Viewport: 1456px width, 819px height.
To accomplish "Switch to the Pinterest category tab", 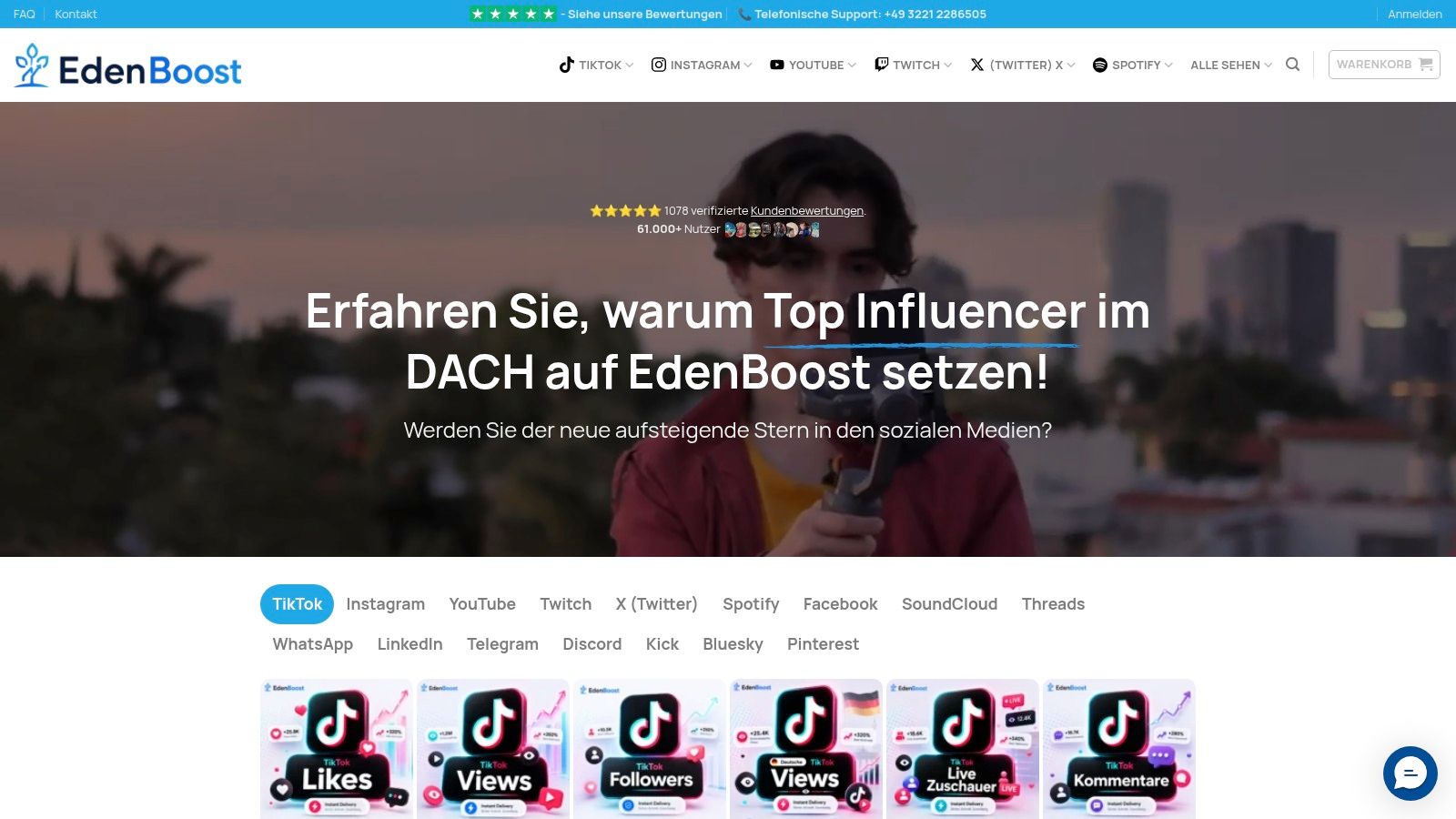I will [x=823, y=644].
